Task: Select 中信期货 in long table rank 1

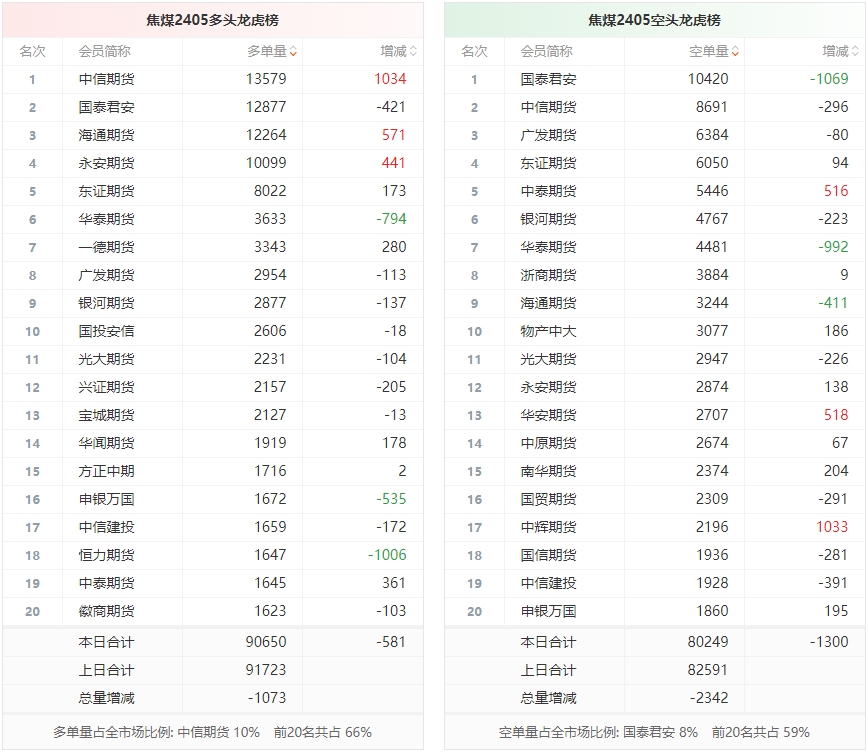Action: (106, 79)
